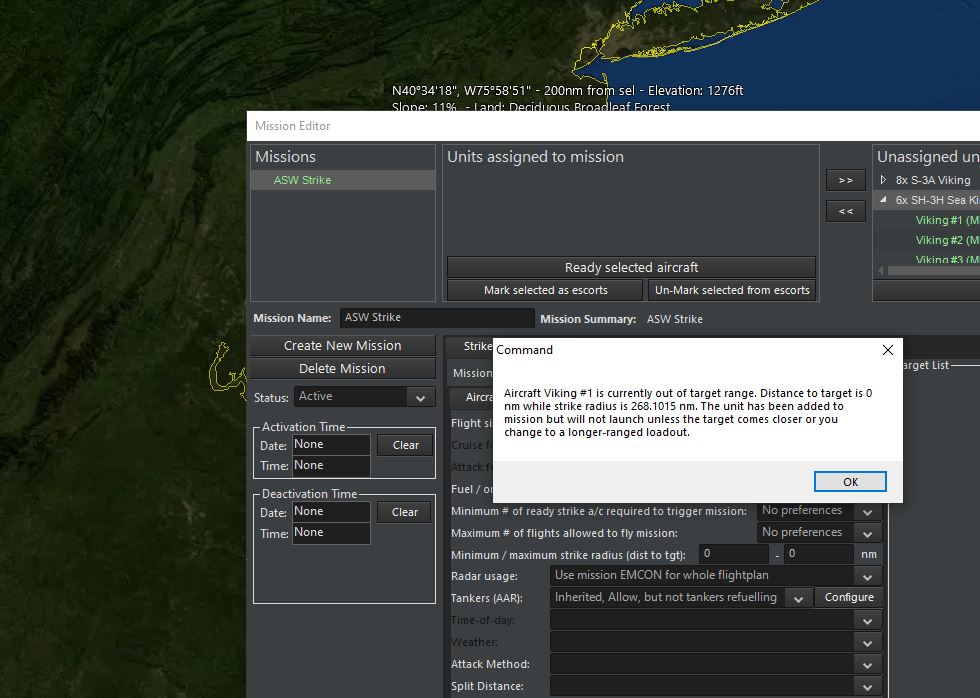The width and height of the screenshot is (980, 698).
Task: Open minimum ready strike a/c dropdown
Action: coord(819,511)
